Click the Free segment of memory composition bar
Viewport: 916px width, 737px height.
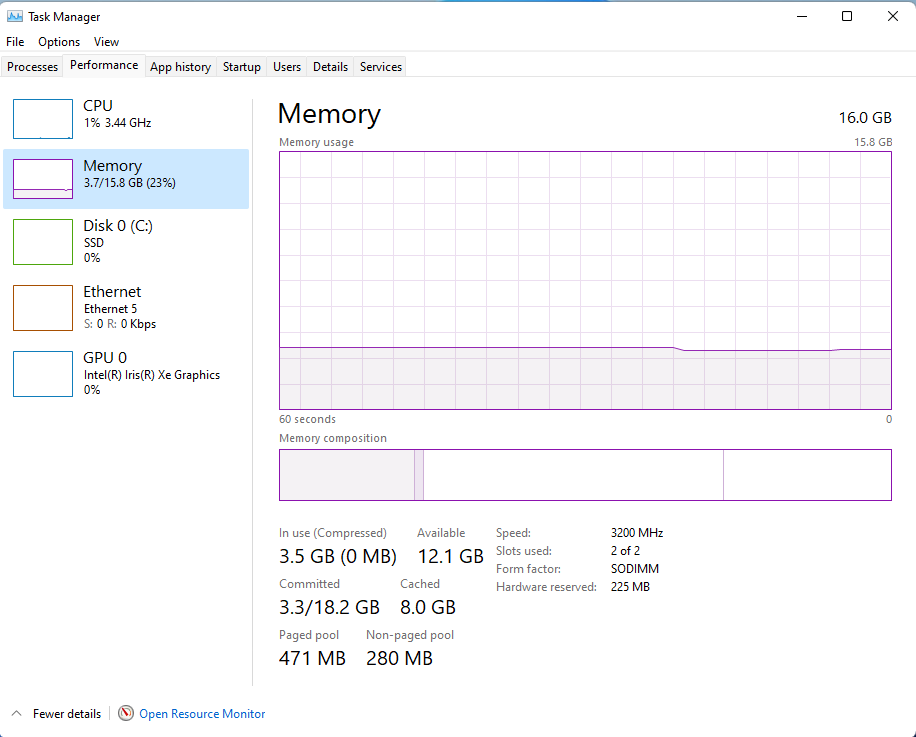[807, 475]
